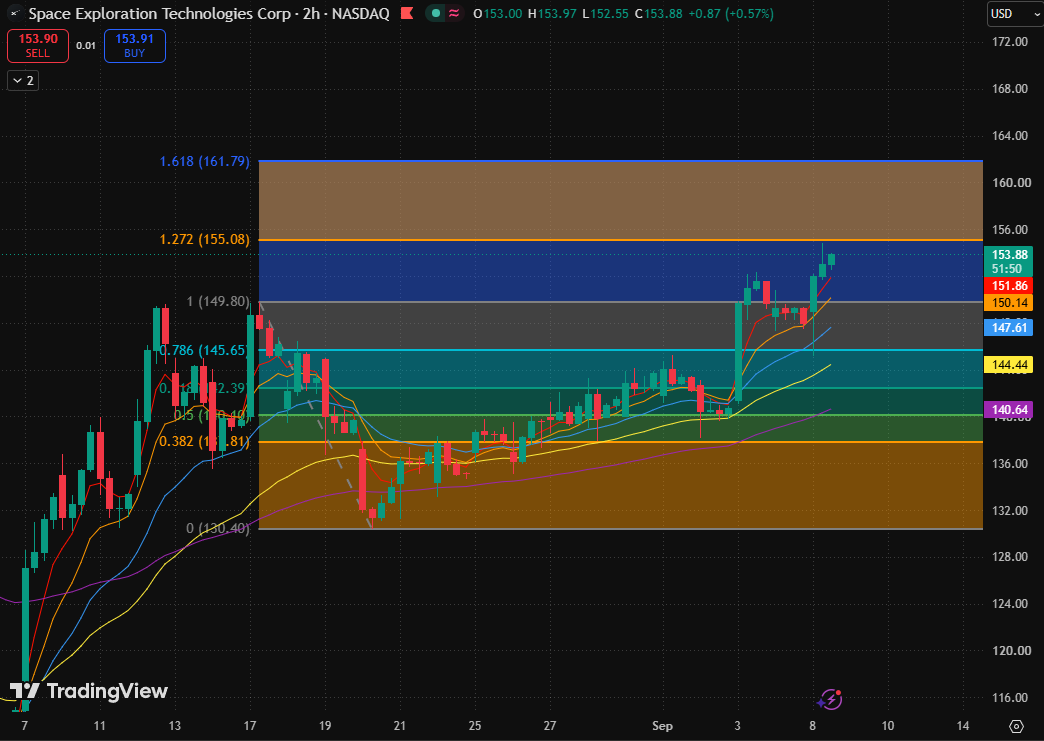Click the yellow 144.44 price tag

click(1009, 364)
